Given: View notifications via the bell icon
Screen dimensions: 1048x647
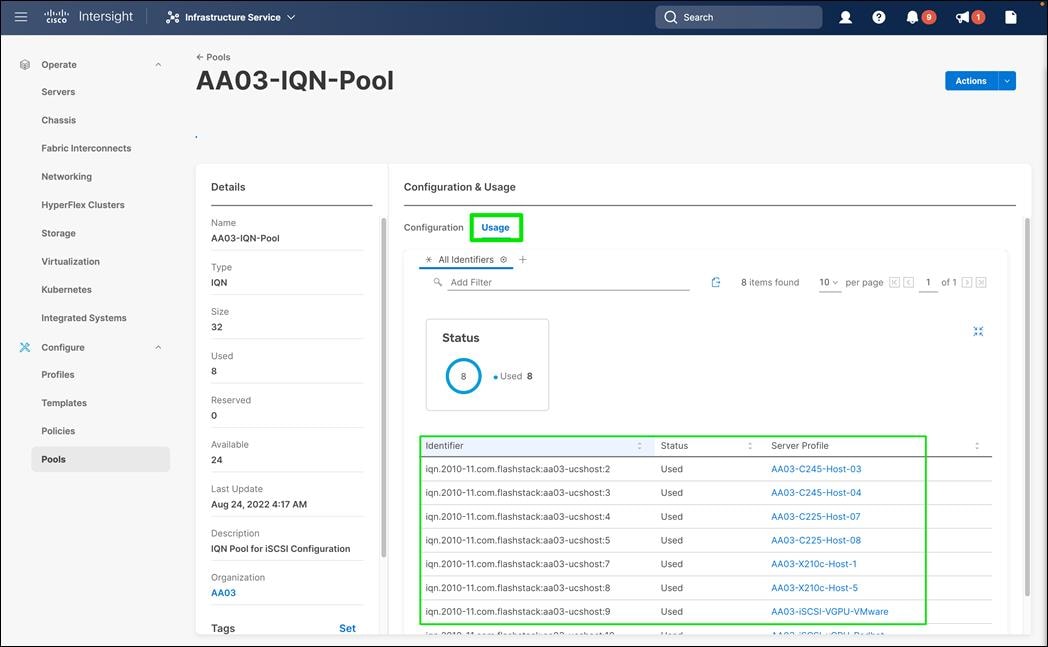Looking at the screenshot, I should point(911,17).
